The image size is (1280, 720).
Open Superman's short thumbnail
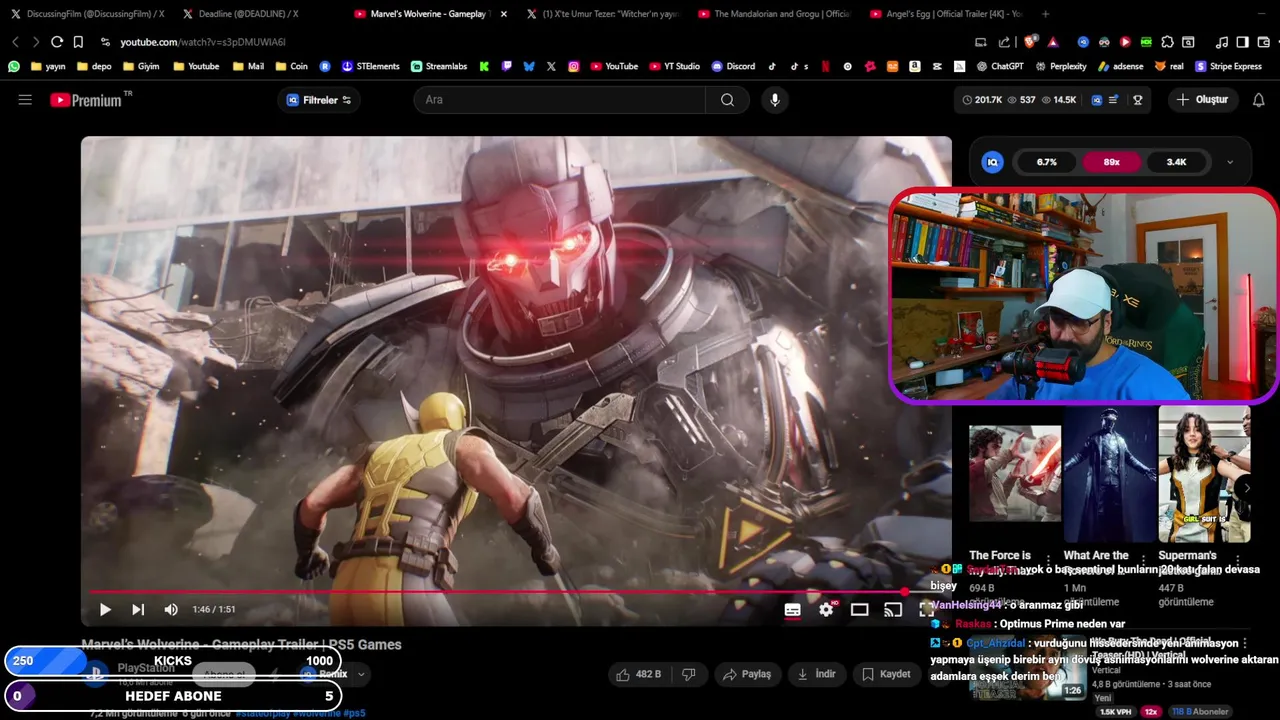(1204, 474)
